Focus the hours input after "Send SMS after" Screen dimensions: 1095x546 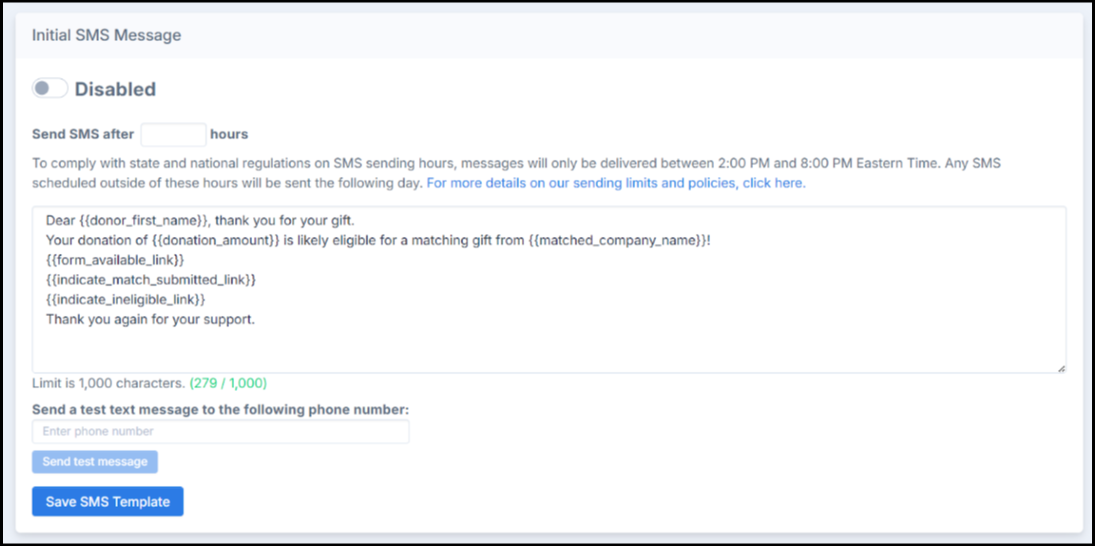[173, 134]
